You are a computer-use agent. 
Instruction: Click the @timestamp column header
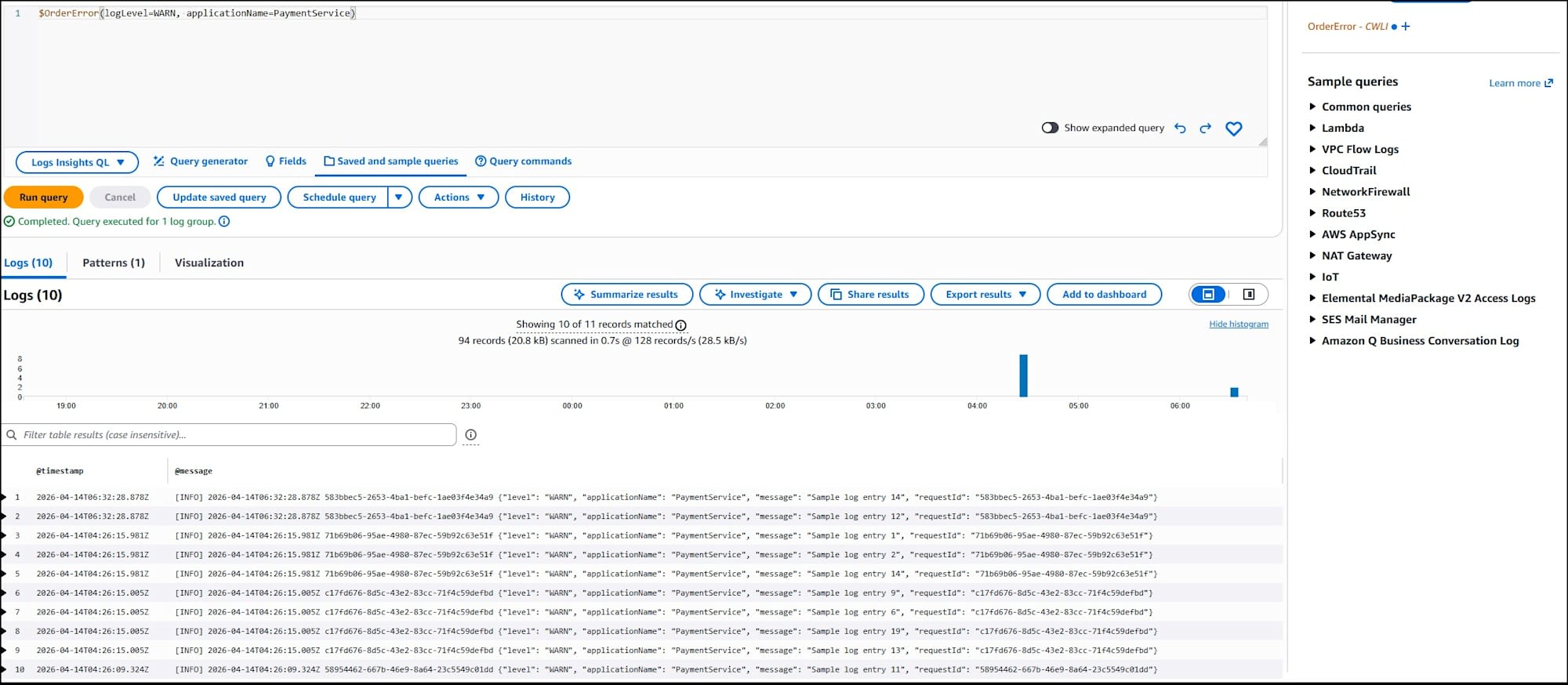[x=60, y=471]
